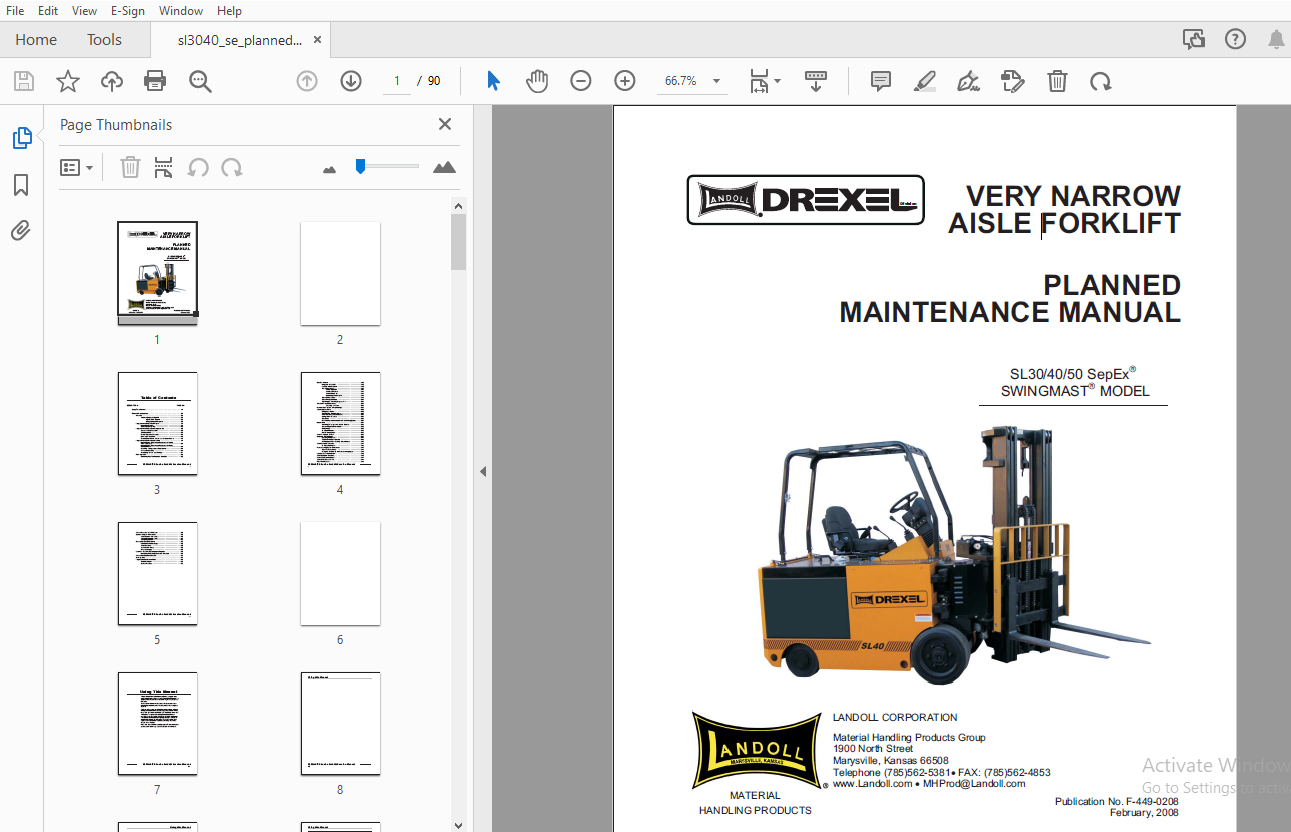
Task: Reduce thumbnail size small mountains icon
Action: (x=330, y=169)
